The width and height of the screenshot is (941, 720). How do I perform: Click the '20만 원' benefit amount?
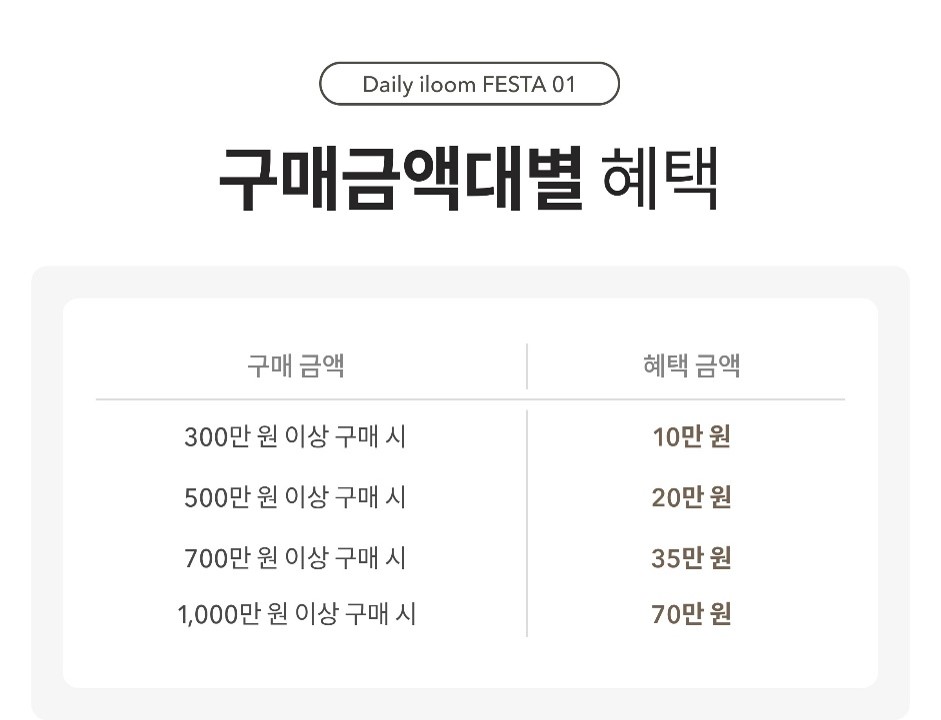(691, 497)
